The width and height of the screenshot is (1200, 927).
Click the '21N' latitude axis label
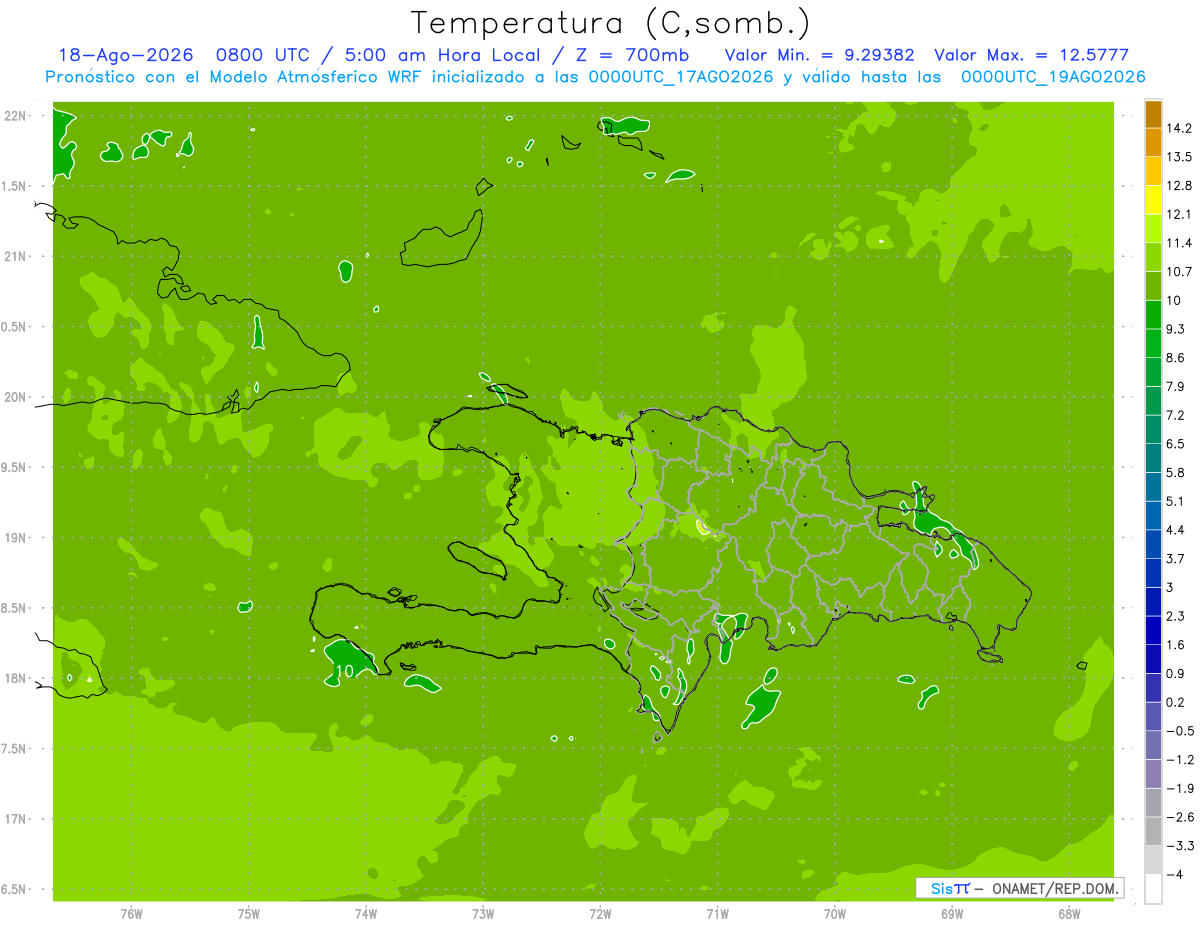point(15,256)
